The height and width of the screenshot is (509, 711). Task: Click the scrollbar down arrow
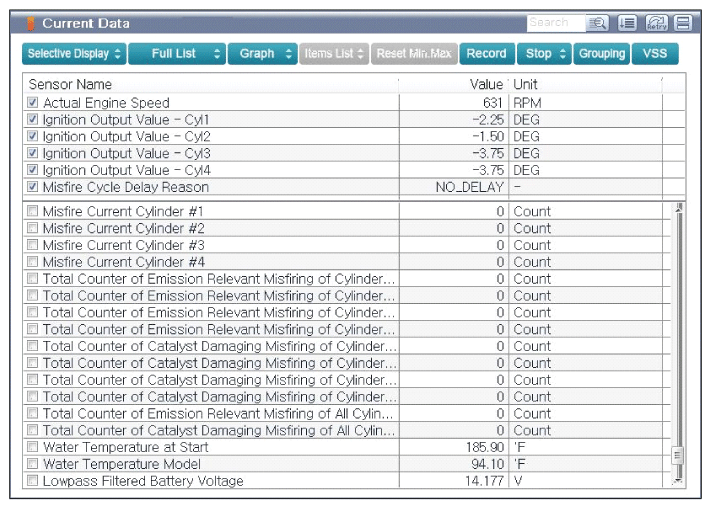click(x=678, y=481)
